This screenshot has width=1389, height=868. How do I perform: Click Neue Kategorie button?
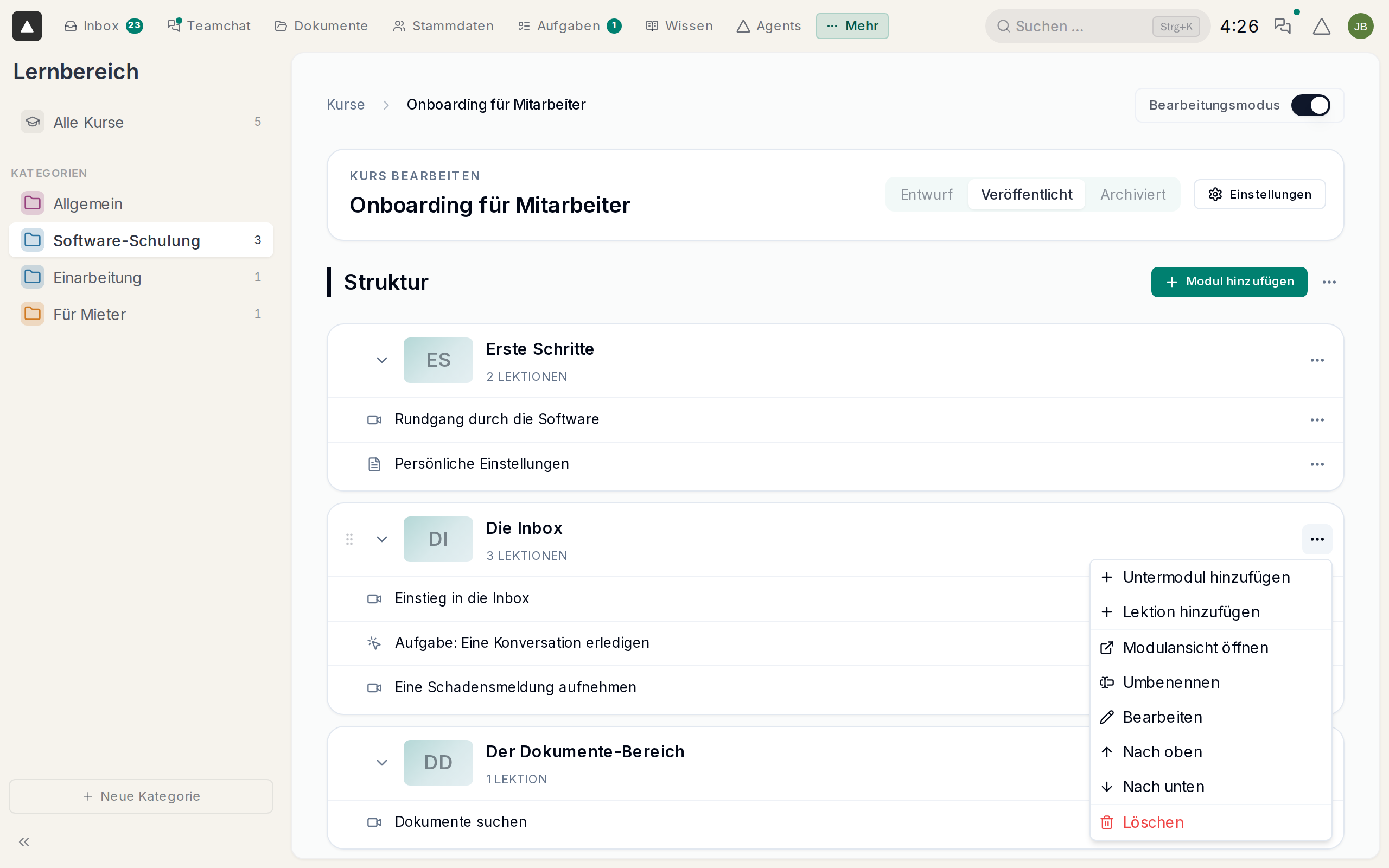point(141,796)
